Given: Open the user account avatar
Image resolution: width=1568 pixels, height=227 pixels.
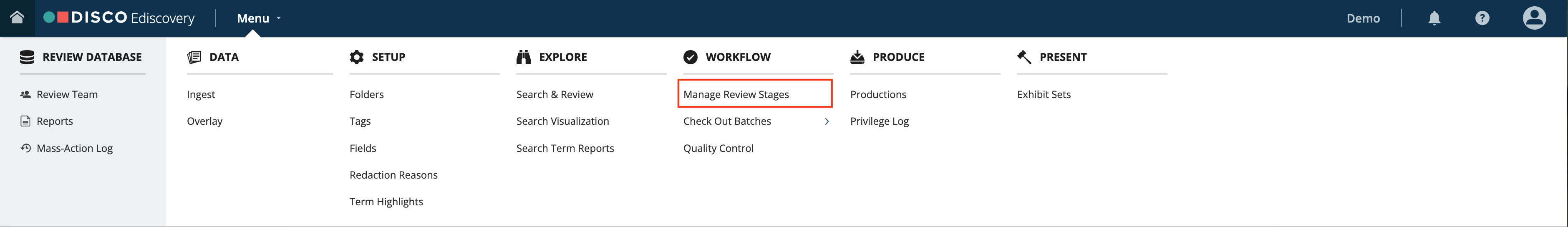Looking at the screenshot, I should click(x=1534, y=18).
